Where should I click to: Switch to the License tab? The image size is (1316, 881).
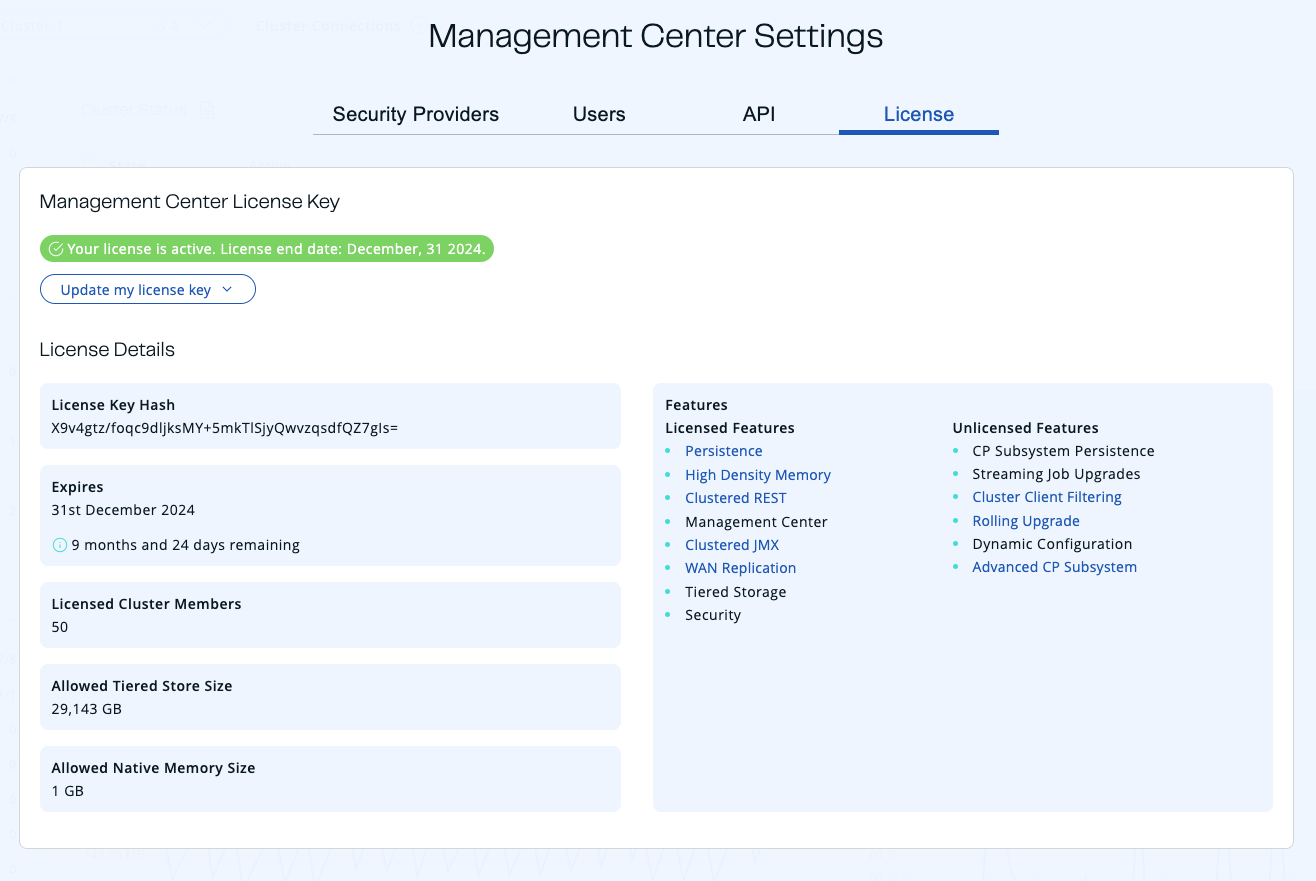click(x=918, y=114)
